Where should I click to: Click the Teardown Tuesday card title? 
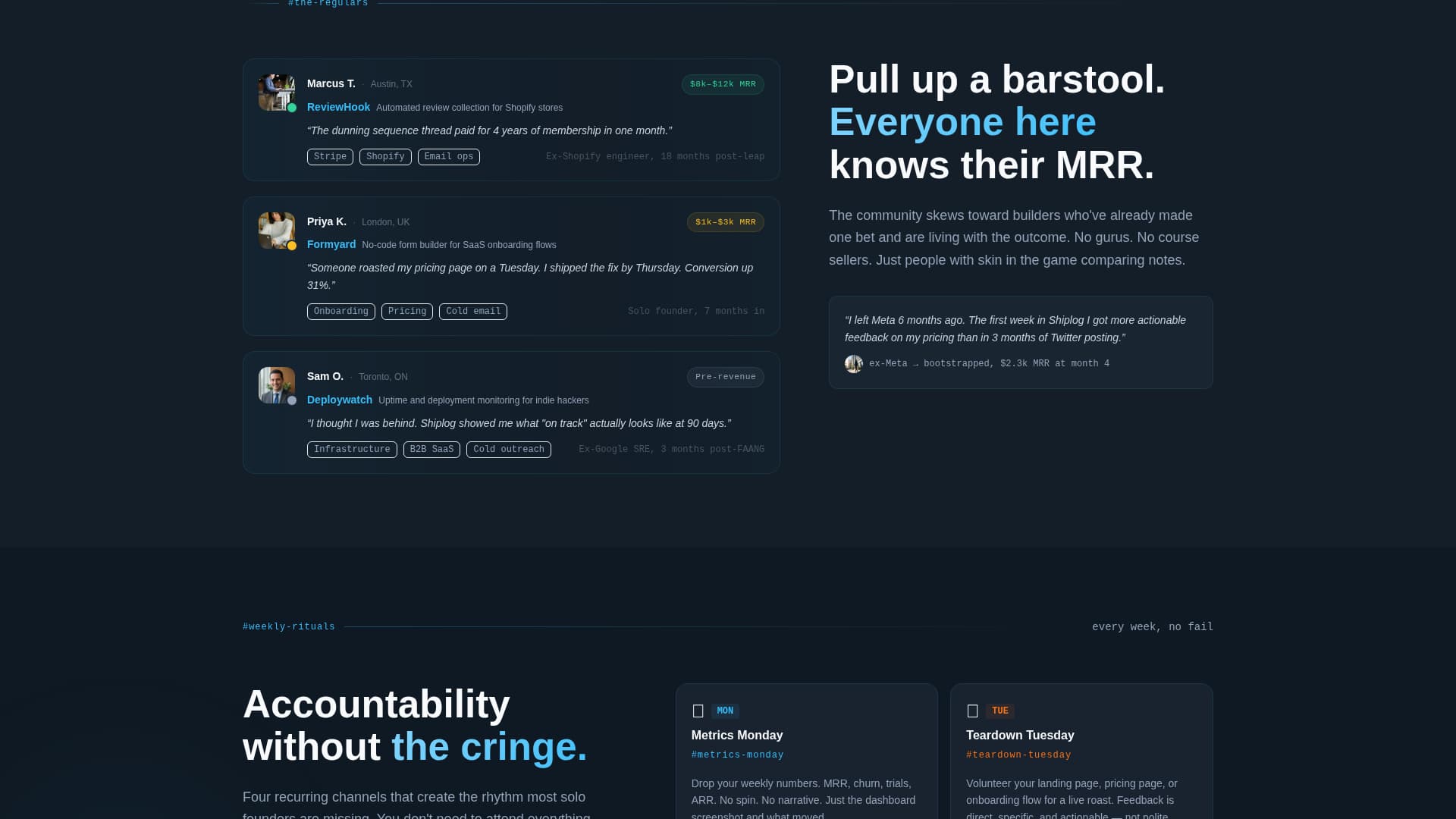pyautogui.click(x=1020, y=735)
